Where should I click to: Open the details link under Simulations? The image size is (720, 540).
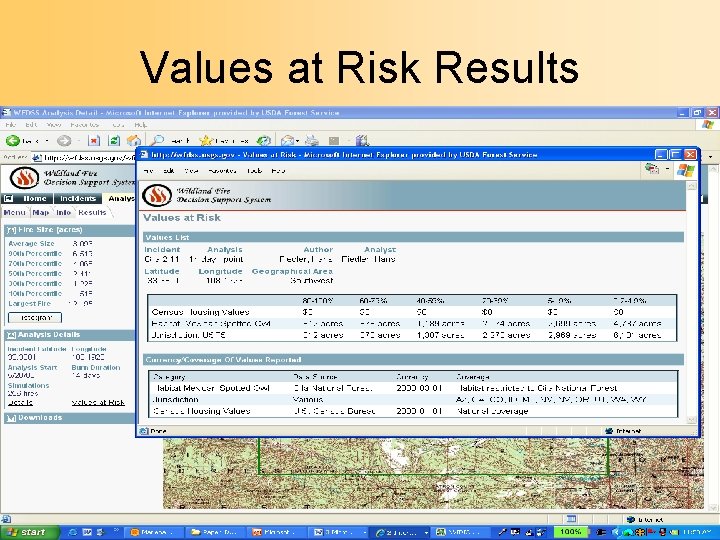pyautogui.click(x=20, y=403)
